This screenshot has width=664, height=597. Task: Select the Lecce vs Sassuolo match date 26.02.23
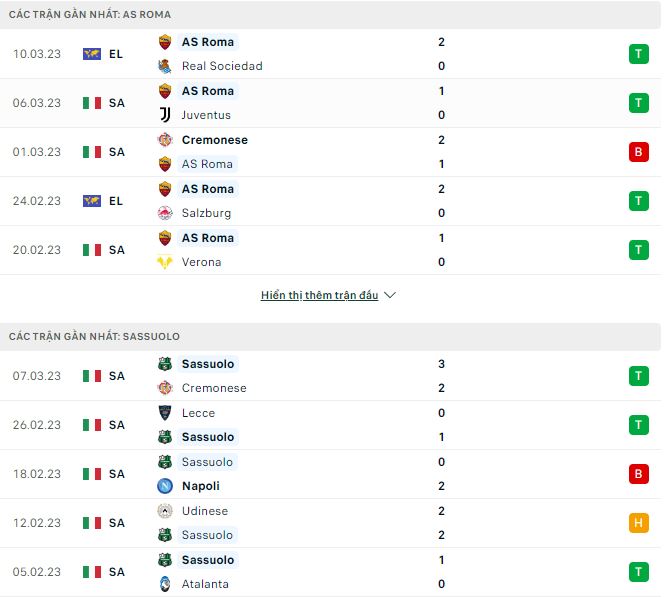(39, 425)
